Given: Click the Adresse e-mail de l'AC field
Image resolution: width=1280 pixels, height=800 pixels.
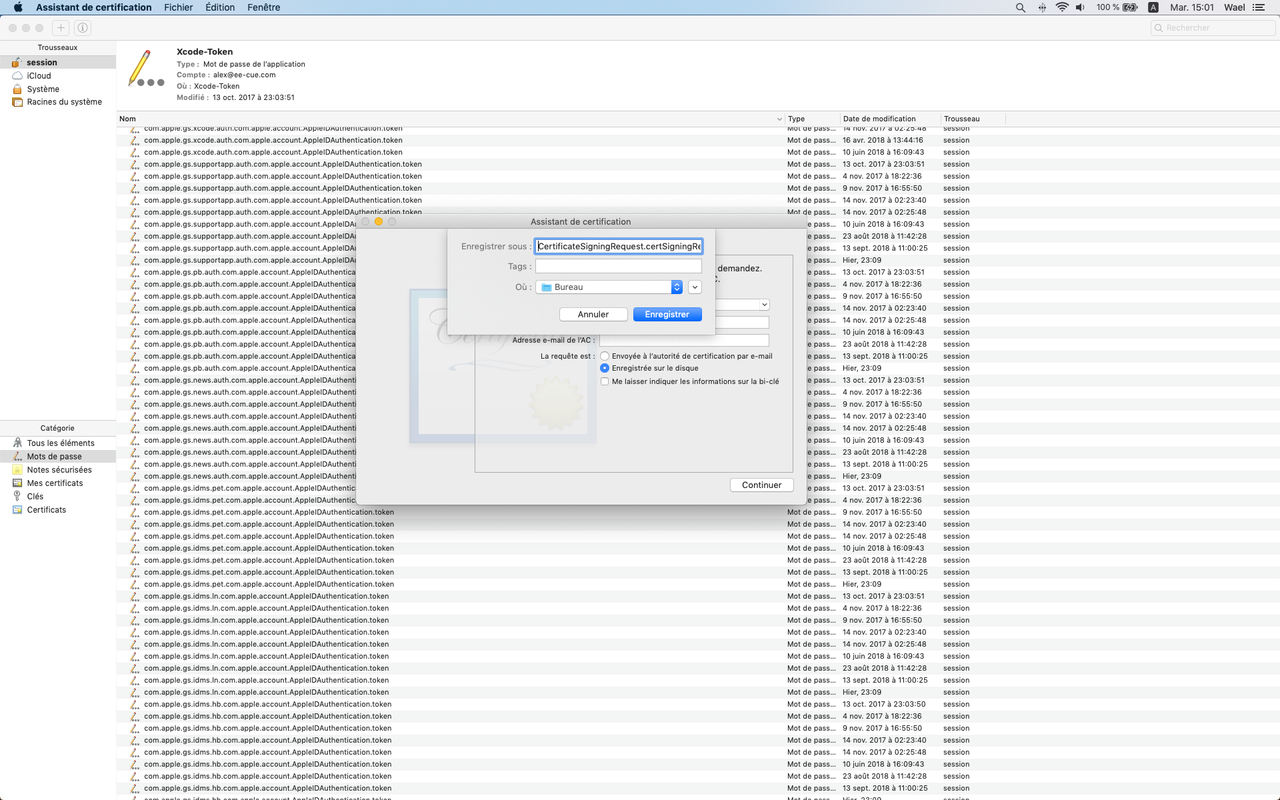Looking at the screenshot, I should (x=684, y=341).
